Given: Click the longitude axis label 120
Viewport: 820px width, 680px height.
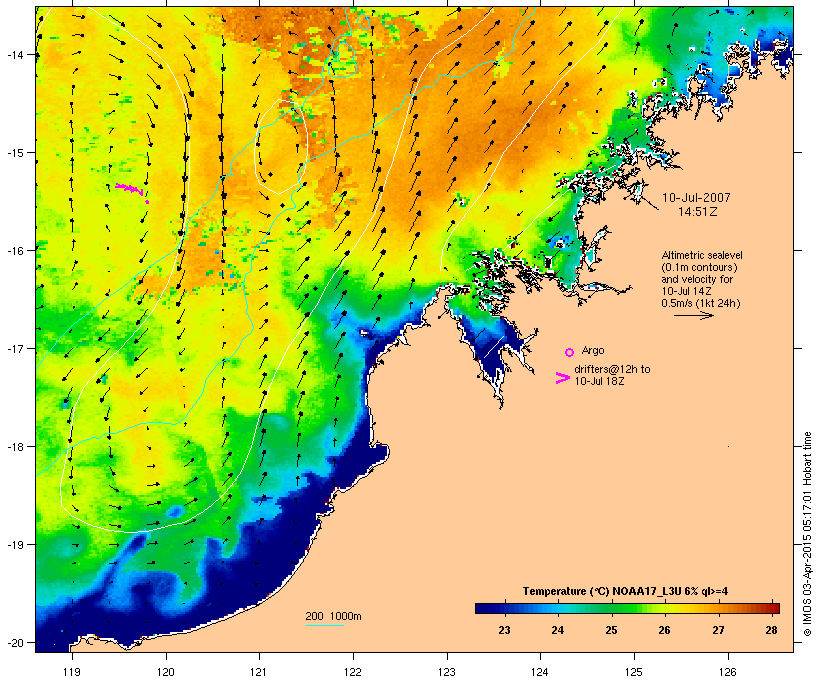Looking at the screenshot, I should (166, 672).
